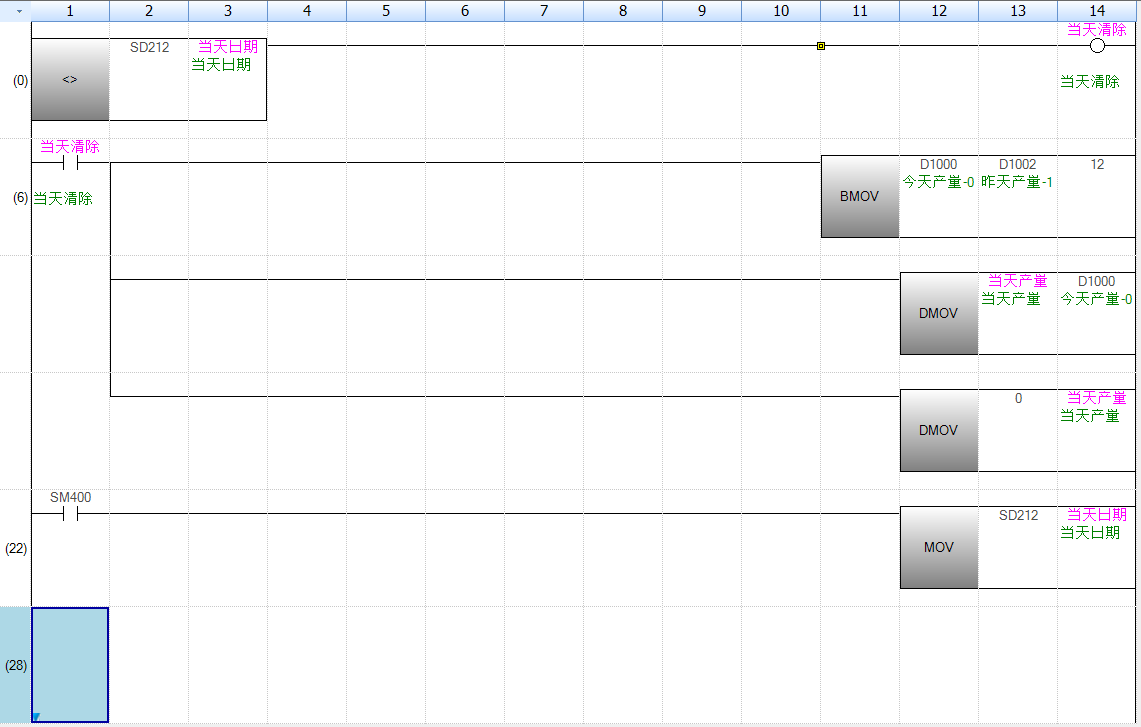This screenshot has height=727, width=1141.
Task: Select the DMOV block above the zero-source DMOV
Action: coord(938,313)
